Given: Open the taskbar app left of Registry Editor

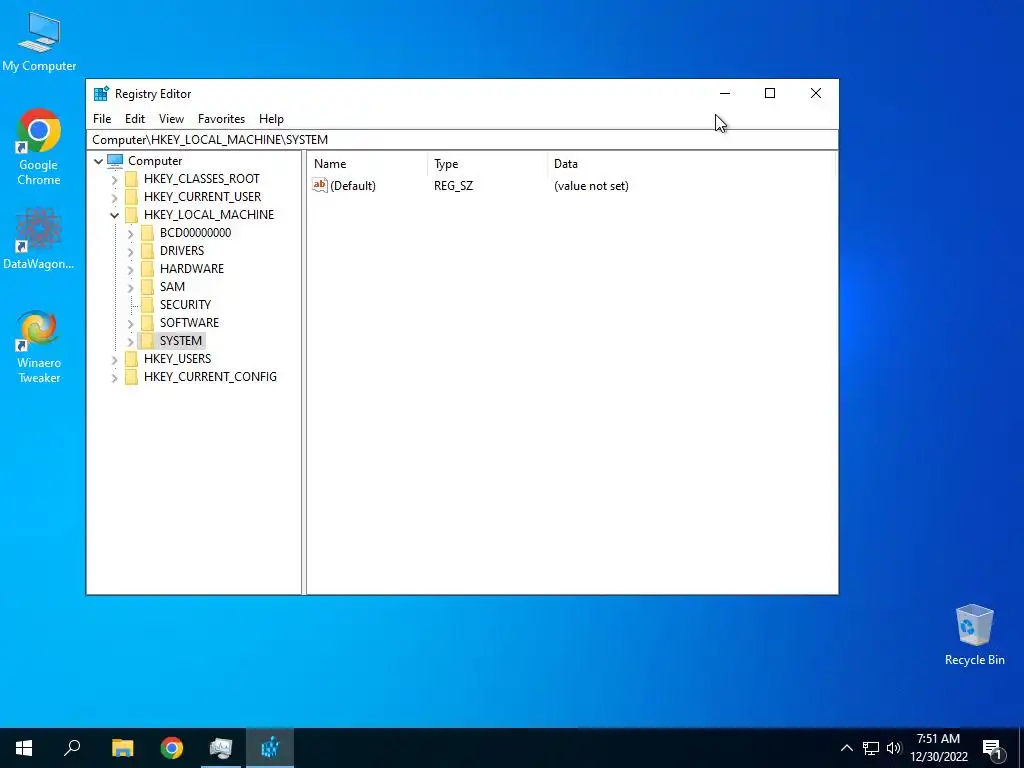Looking at the screenshot, I should click(x=221, y=748).
